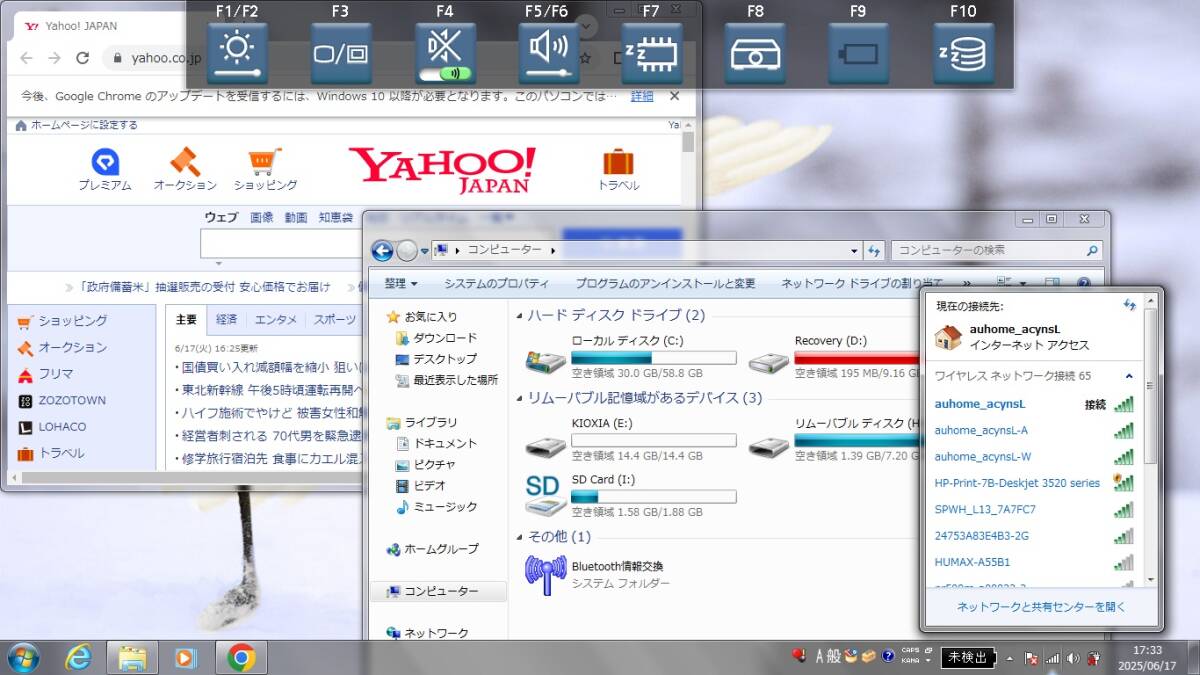Click the ローカル ディスク (C:) usage bar

tap(654, 357)
